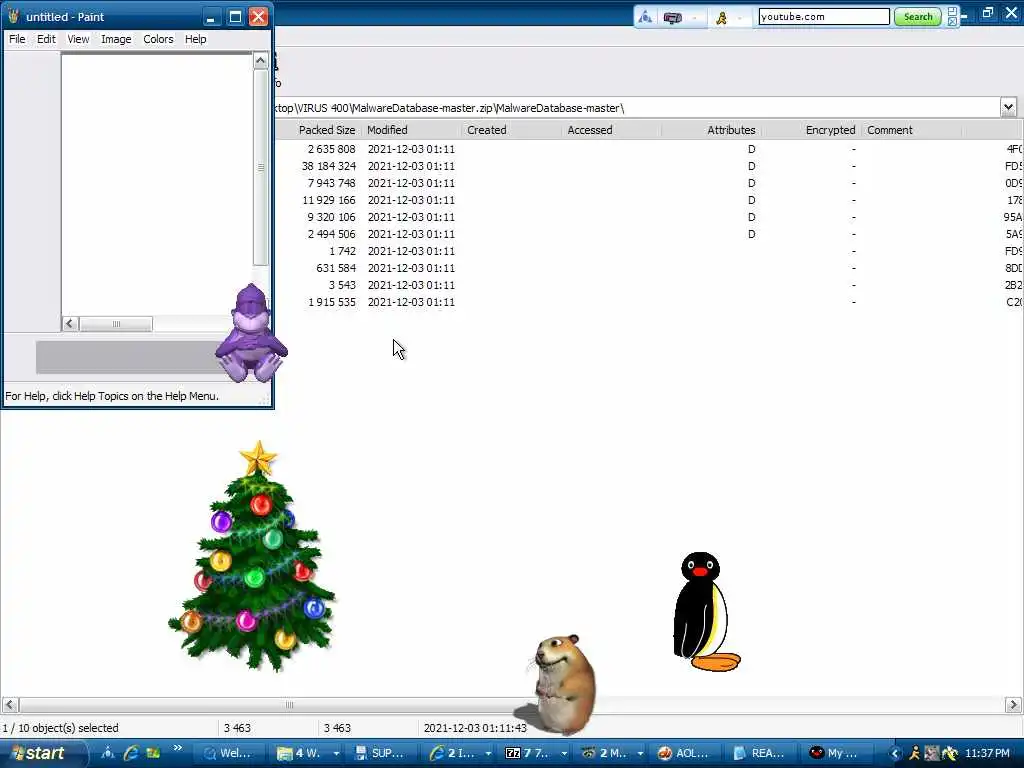
Task: Open the archive path dropdown arrow
Action: [1008, 107]
